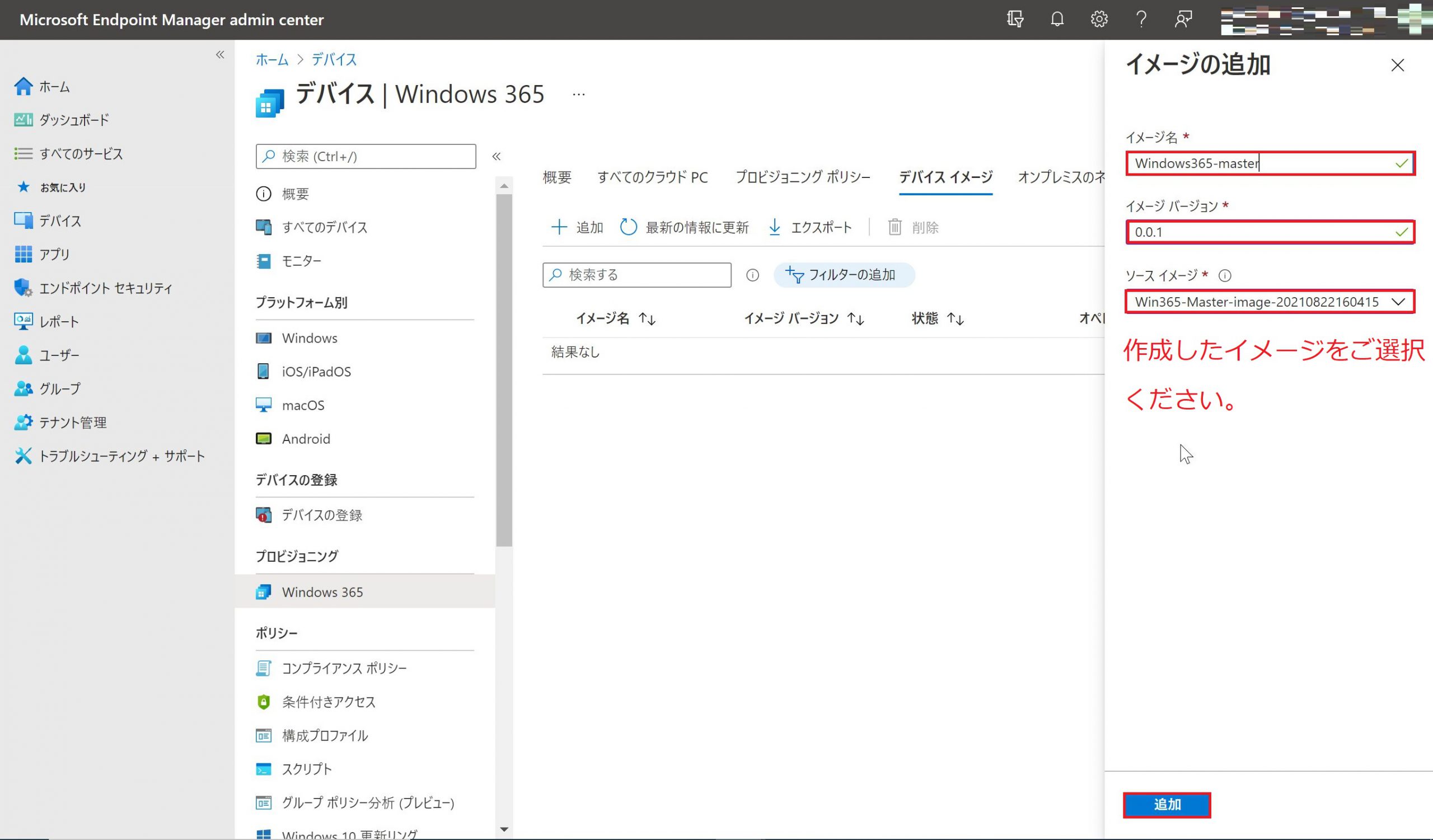Open the feedback person icon
1433x840 pixels.
pyautogui.click(x=1183, y=20)
